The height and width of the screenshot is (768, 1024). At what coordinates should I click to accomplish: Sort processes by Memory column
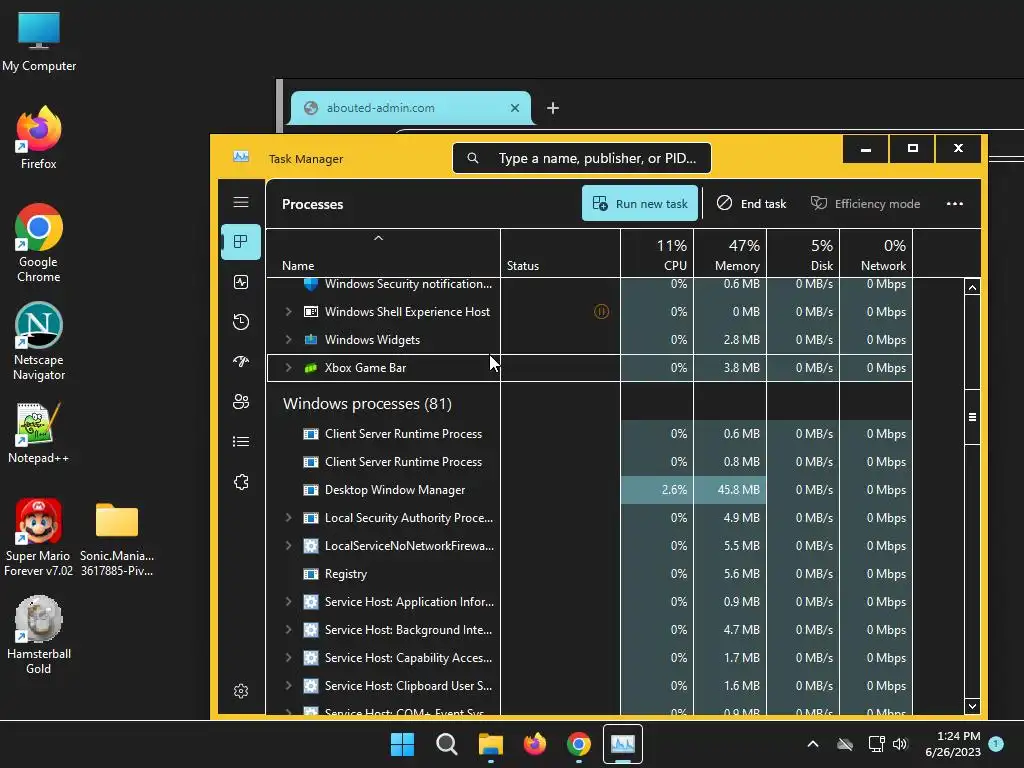pyautogui.click(x=730, y=253)
